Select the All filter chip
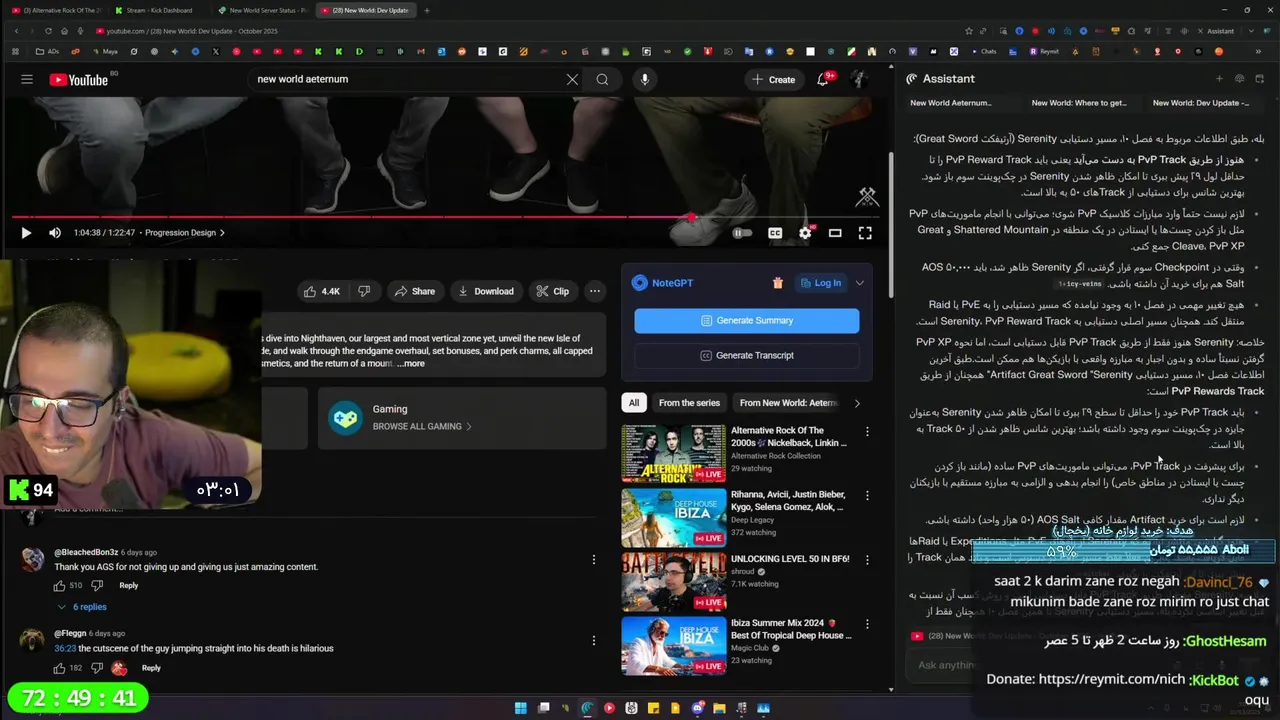The image size is (1280, 720). [x=633, y=403]
